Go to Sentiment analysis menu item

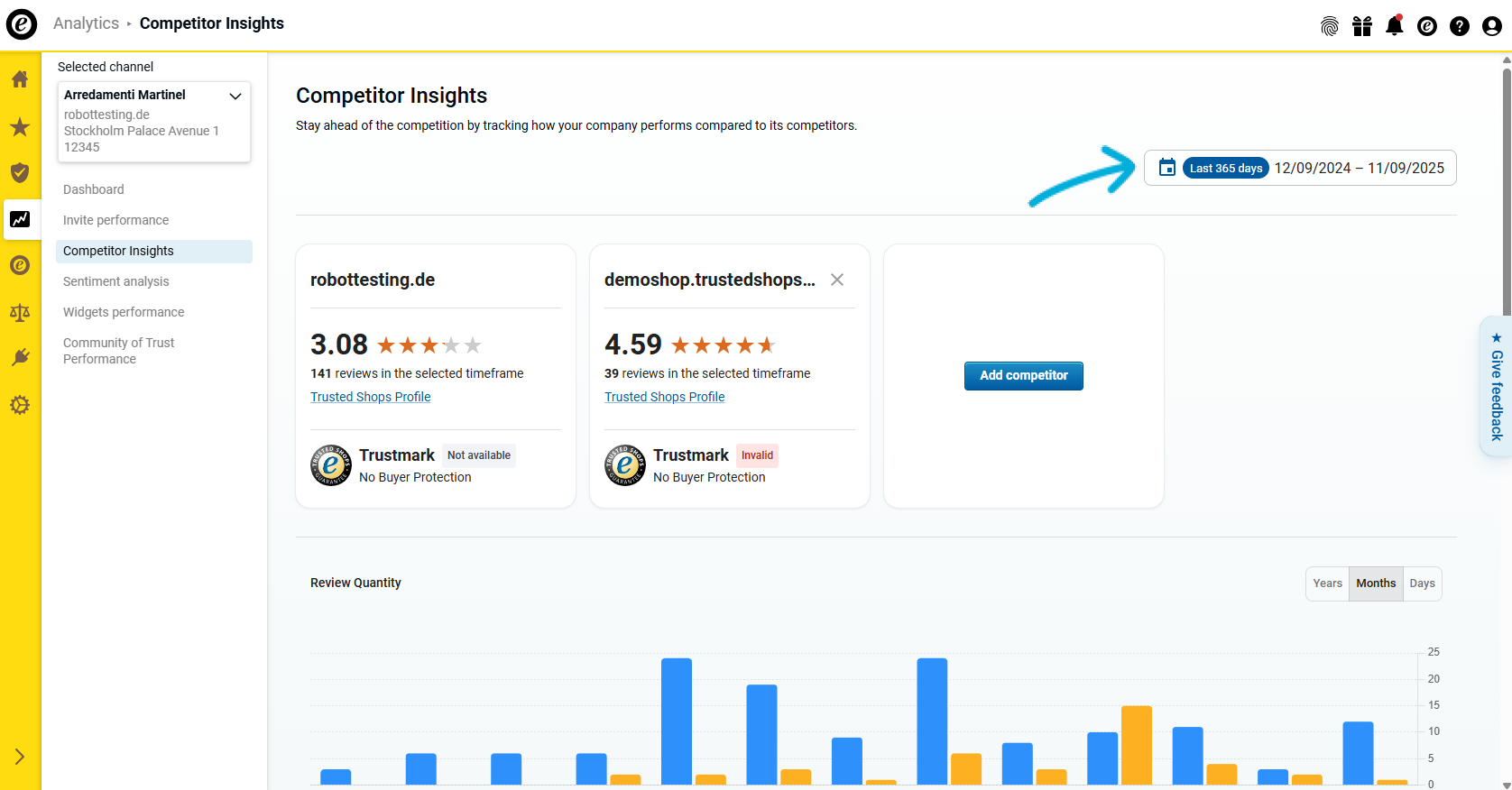pos(116,281)
